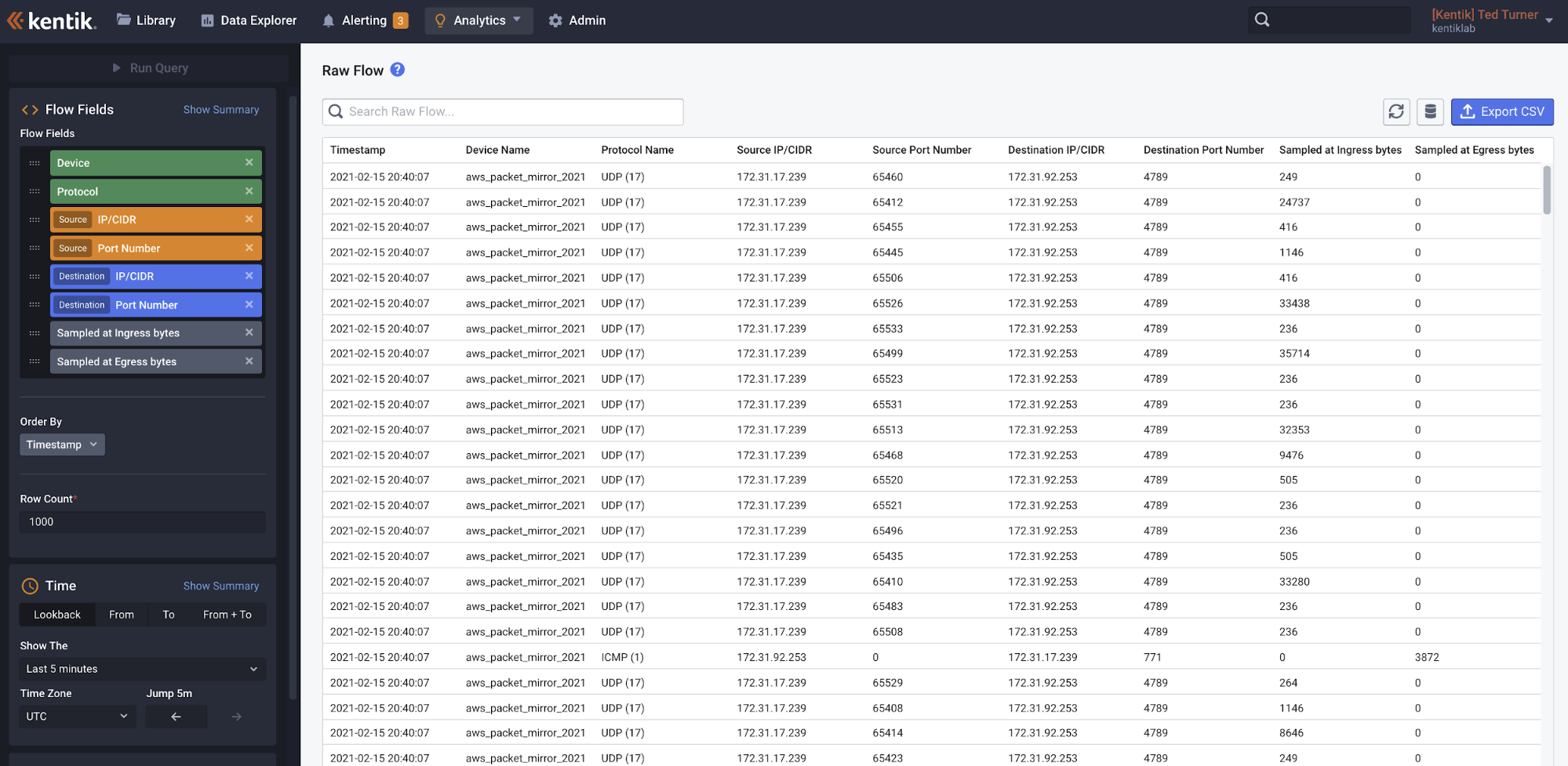Click the refresh icon button
1568x766 pixels.
1396,111
